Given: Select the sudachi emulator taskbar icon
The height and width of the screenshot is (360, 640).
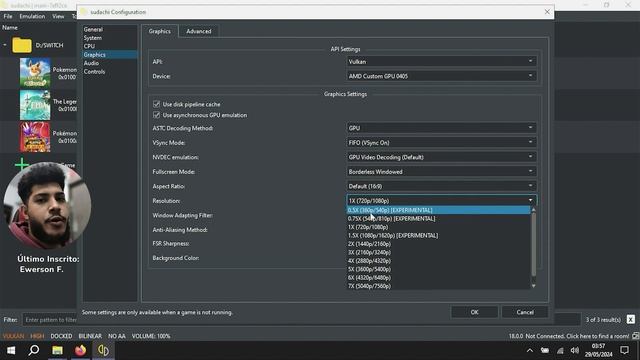Looking at the screenshot, I should pyautogui.click(x=103, y=350).
